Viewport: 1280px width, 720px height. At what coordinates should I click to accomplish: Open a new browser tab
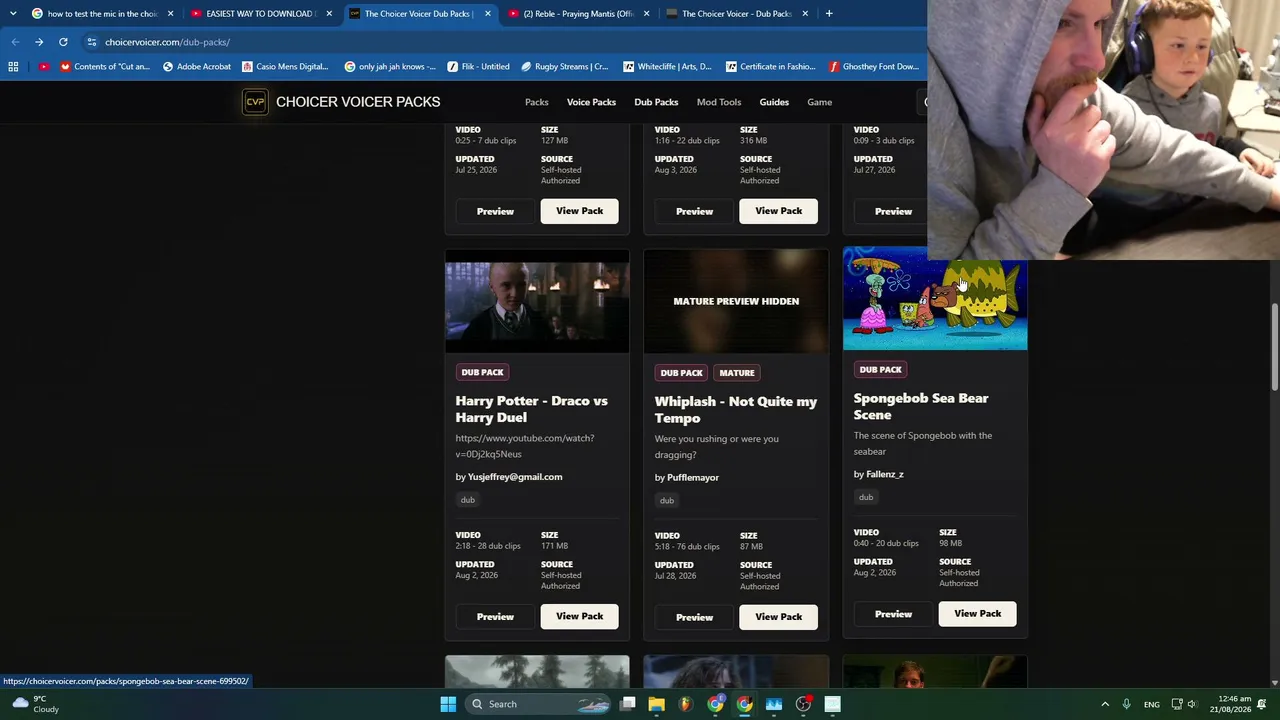tap(829, 14)
